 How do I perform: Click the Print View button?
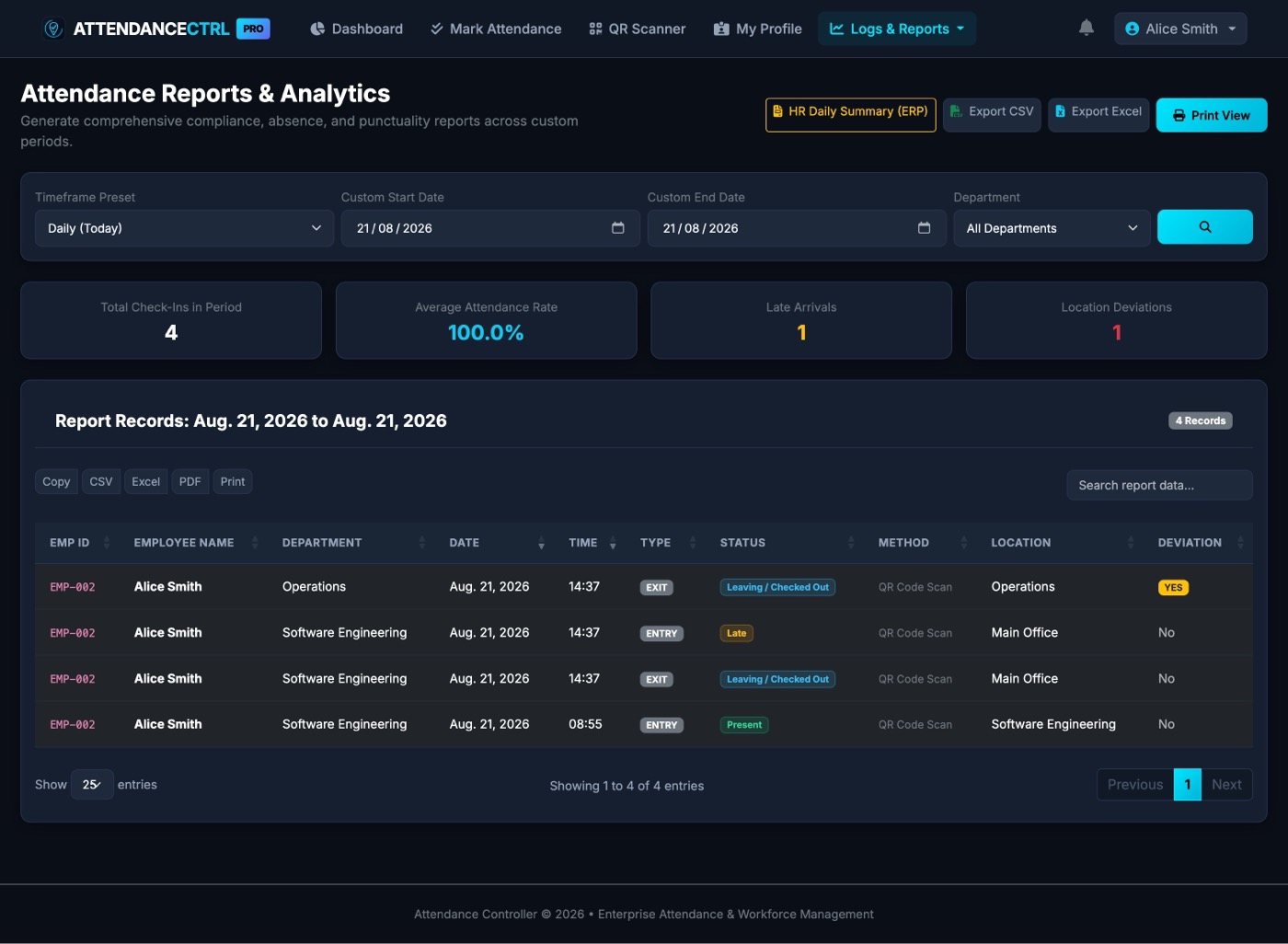point(1211,115)
